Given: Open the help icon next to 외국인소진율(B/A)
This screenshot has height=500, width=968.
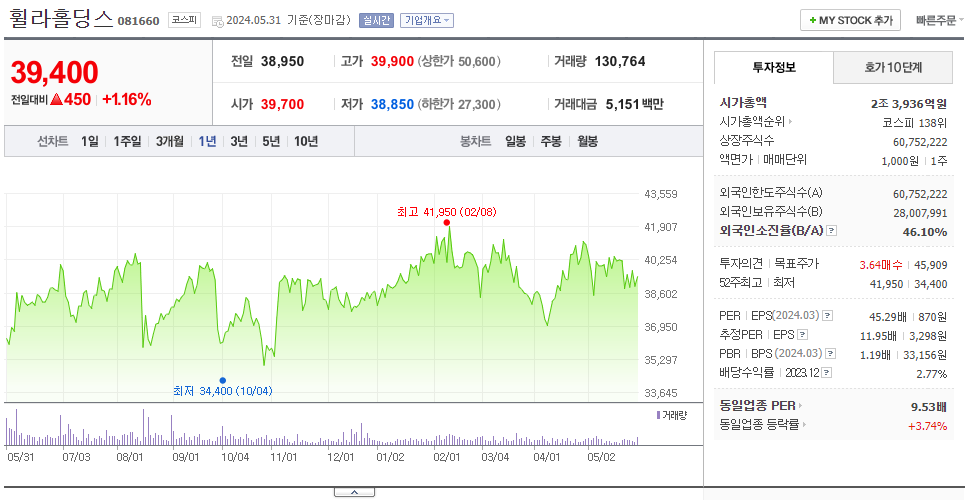Looking at the screenshot, I should (832, 231).
